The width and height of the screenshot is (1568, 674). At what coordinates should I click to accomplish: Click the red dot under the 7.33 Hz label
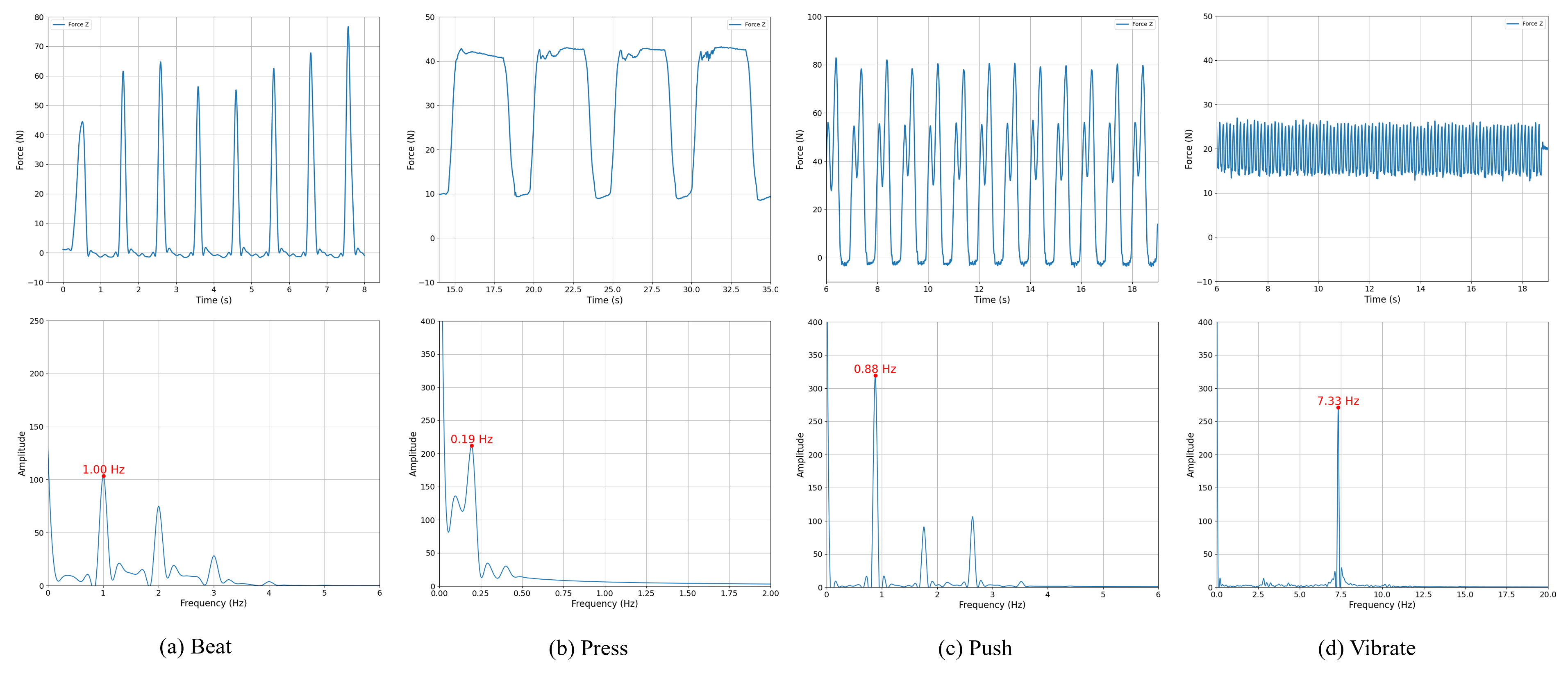(1338, 408)
